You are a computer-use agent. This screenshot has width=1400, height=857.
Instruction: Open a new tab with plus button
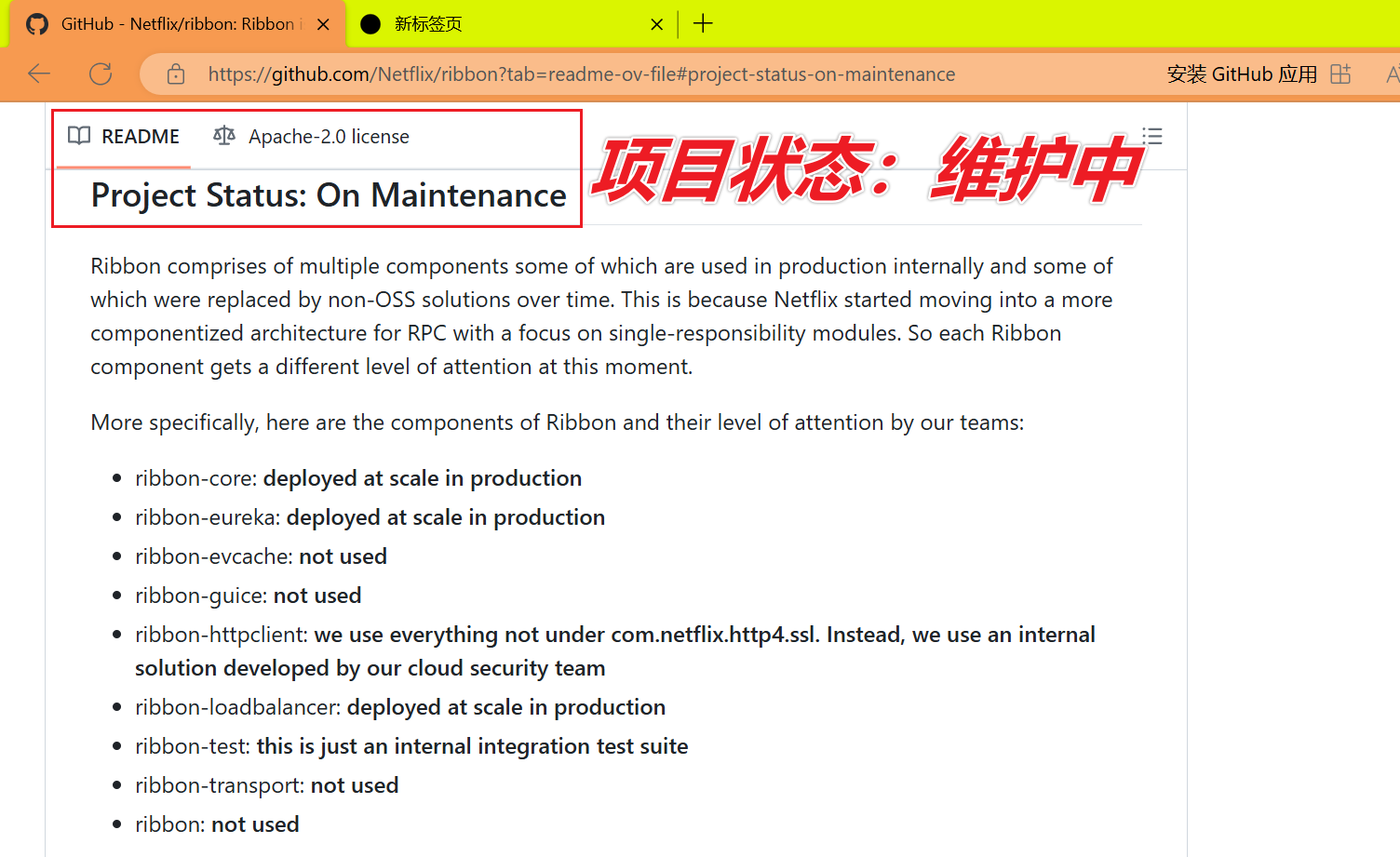[x=703, y=24]
